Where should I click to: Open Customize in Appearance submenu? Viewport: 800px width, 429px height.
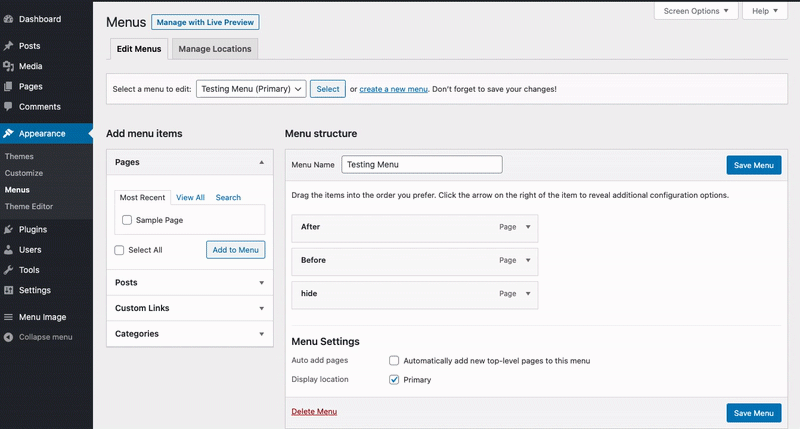pyautogui.click(x=24, y=173)
